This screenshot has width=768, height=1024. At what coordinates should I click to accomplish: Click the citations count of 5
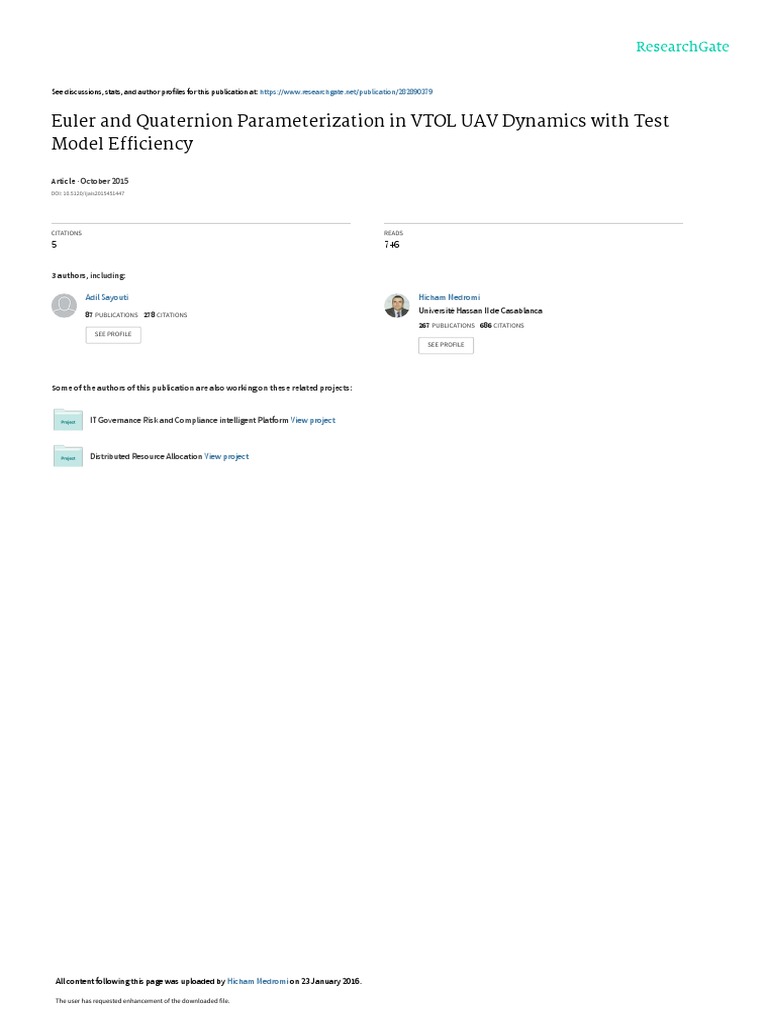point(54,244)
